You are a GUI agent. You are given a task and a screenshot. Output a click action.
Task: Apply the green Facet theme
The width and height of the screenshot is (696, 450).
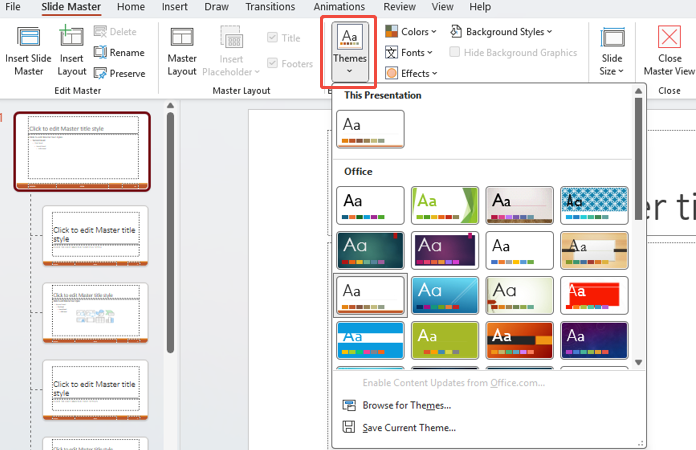click(445, 205)
